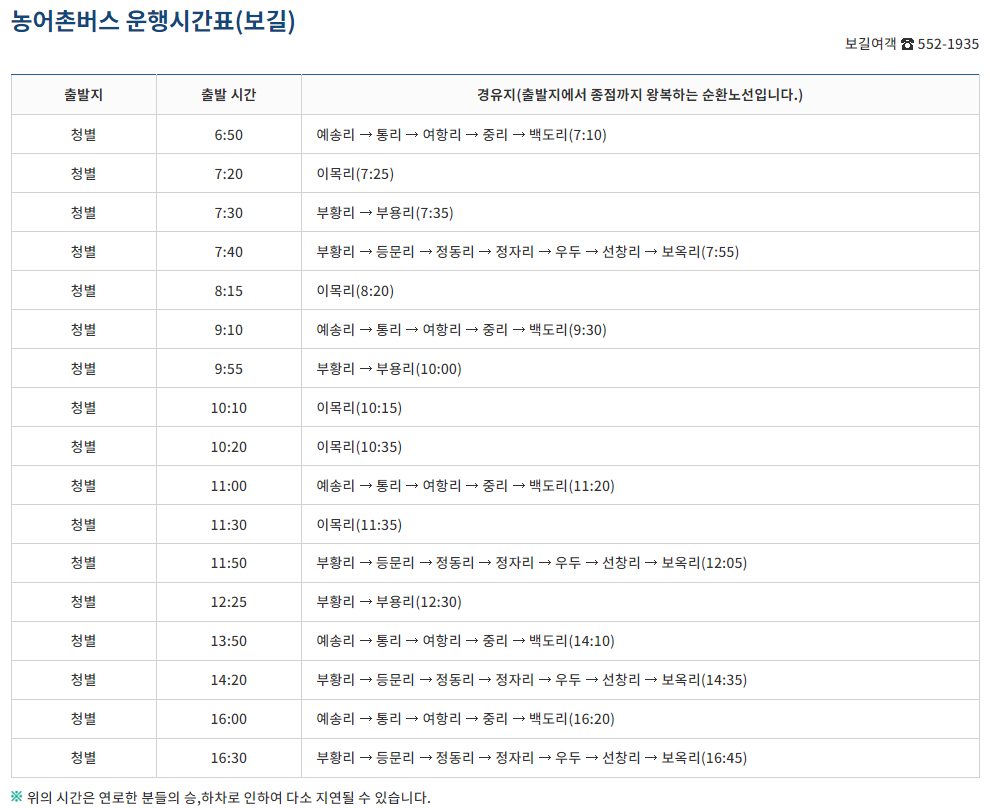Click departure time 16:00
The image size is (990, 808).
[x=229, y=719]
